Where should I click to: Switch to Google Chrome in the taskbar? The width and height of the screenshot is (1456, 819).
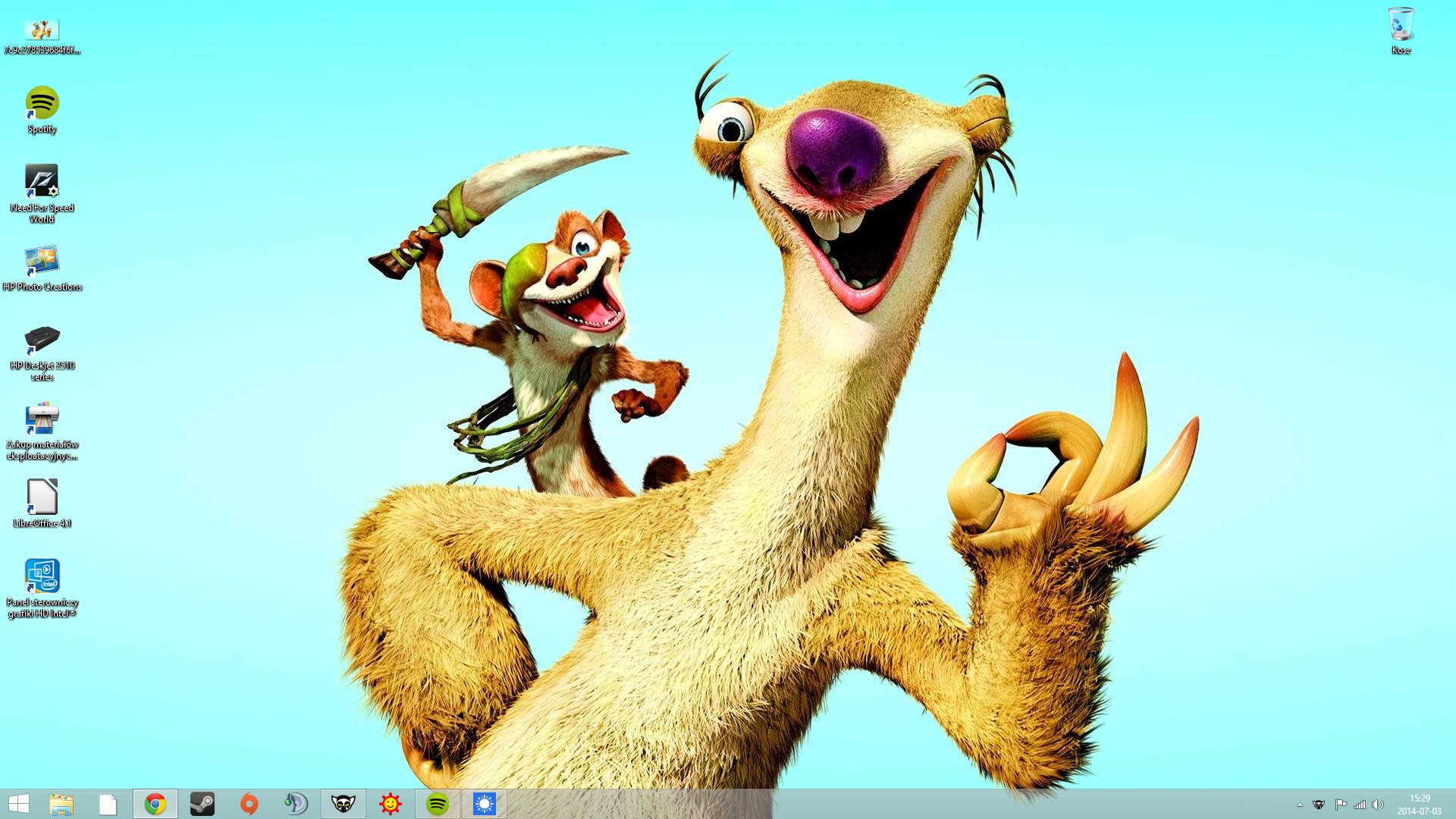155,804
